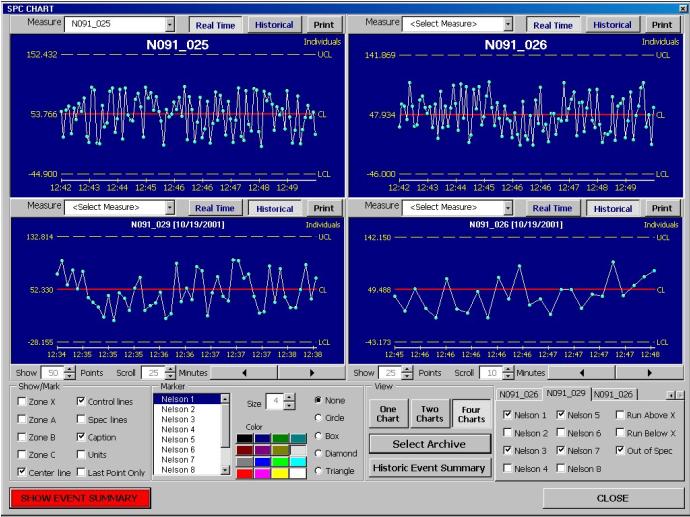Image resolution: width=690 pixels, height=517 pixels.
Task: Click Print above the N091_025 chart
Action: tap(324, 25)
